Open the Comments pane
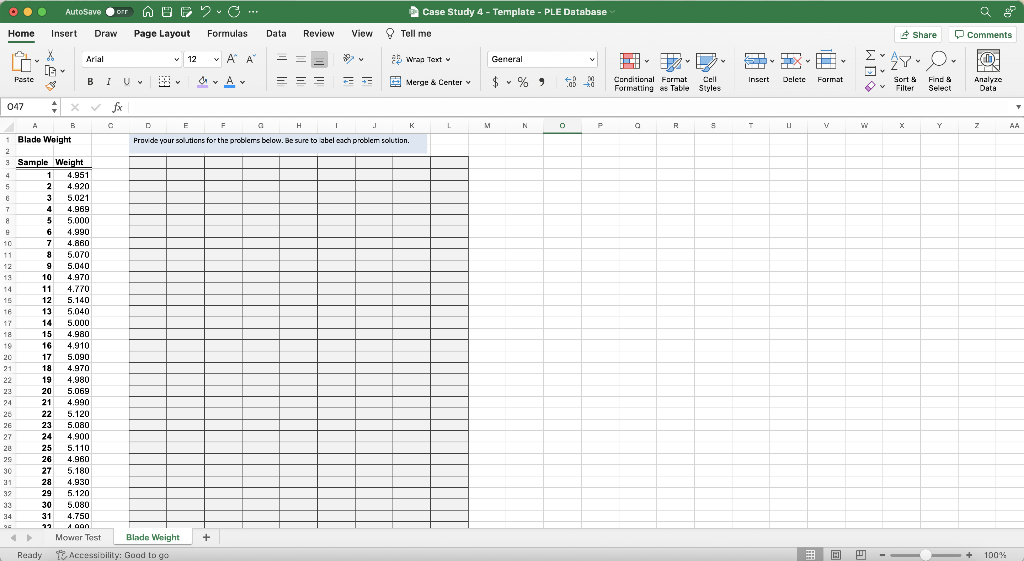The height and width of the screenshot is (561, 1024). pyautogui.click(x=982, y=35)
